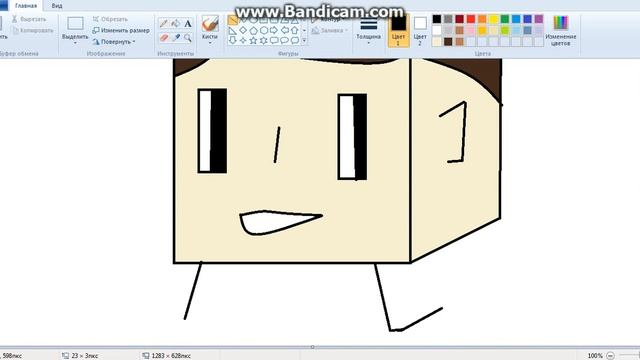Pick the dark red color swatch
The image size is (640, 360).
tap(460, 19)
